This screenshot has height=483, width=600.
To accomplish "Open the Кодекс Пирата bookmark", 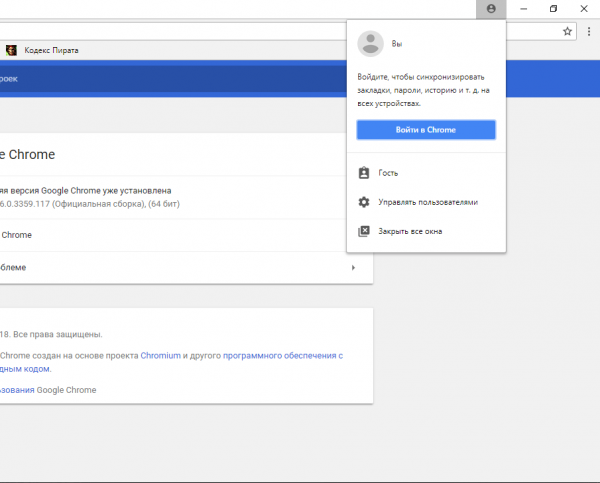I will point(50,50).
